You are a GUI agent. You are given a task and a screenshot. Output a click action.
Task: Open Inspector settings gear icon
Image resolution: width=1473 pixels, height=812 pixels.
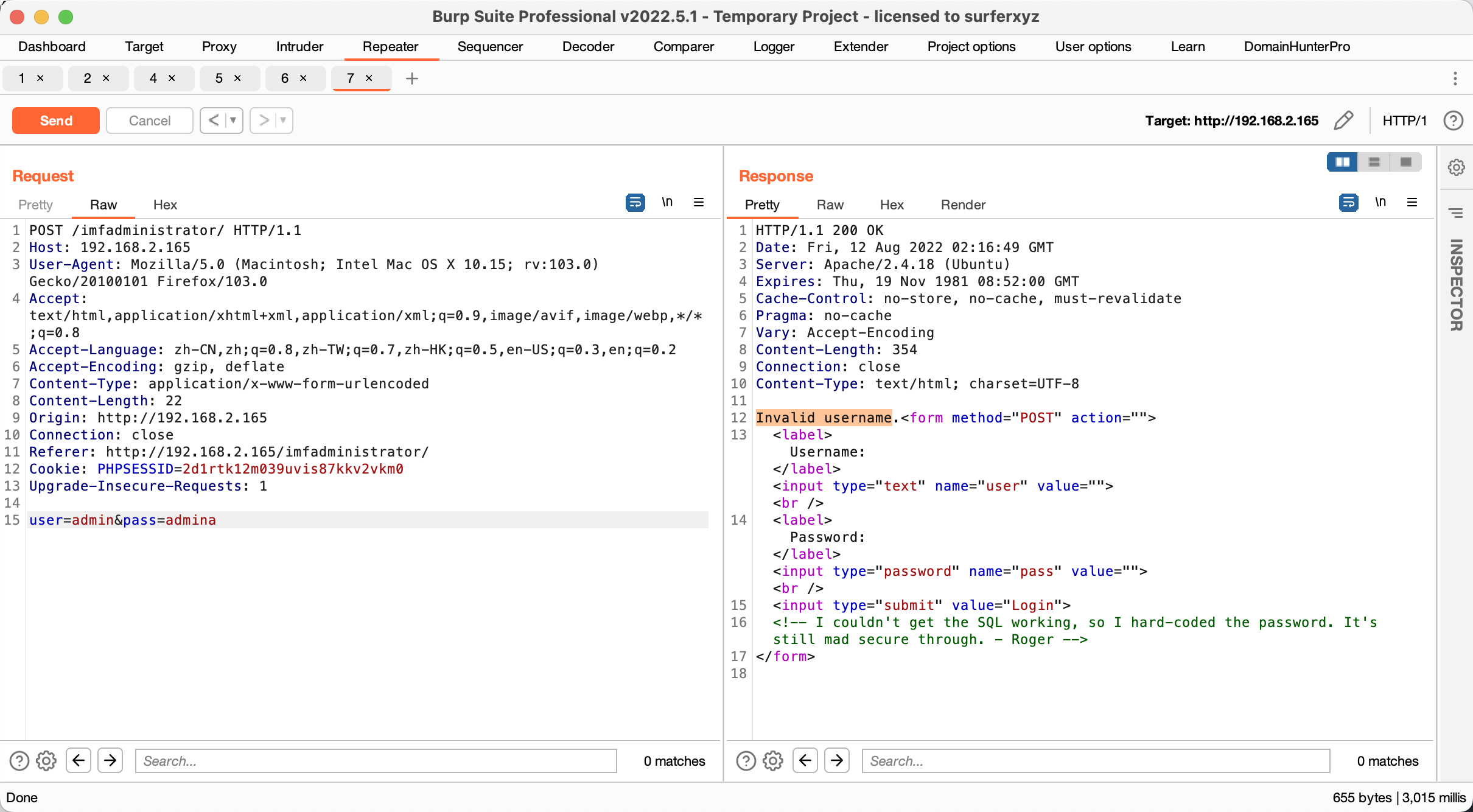click(x=1456, y=167)
